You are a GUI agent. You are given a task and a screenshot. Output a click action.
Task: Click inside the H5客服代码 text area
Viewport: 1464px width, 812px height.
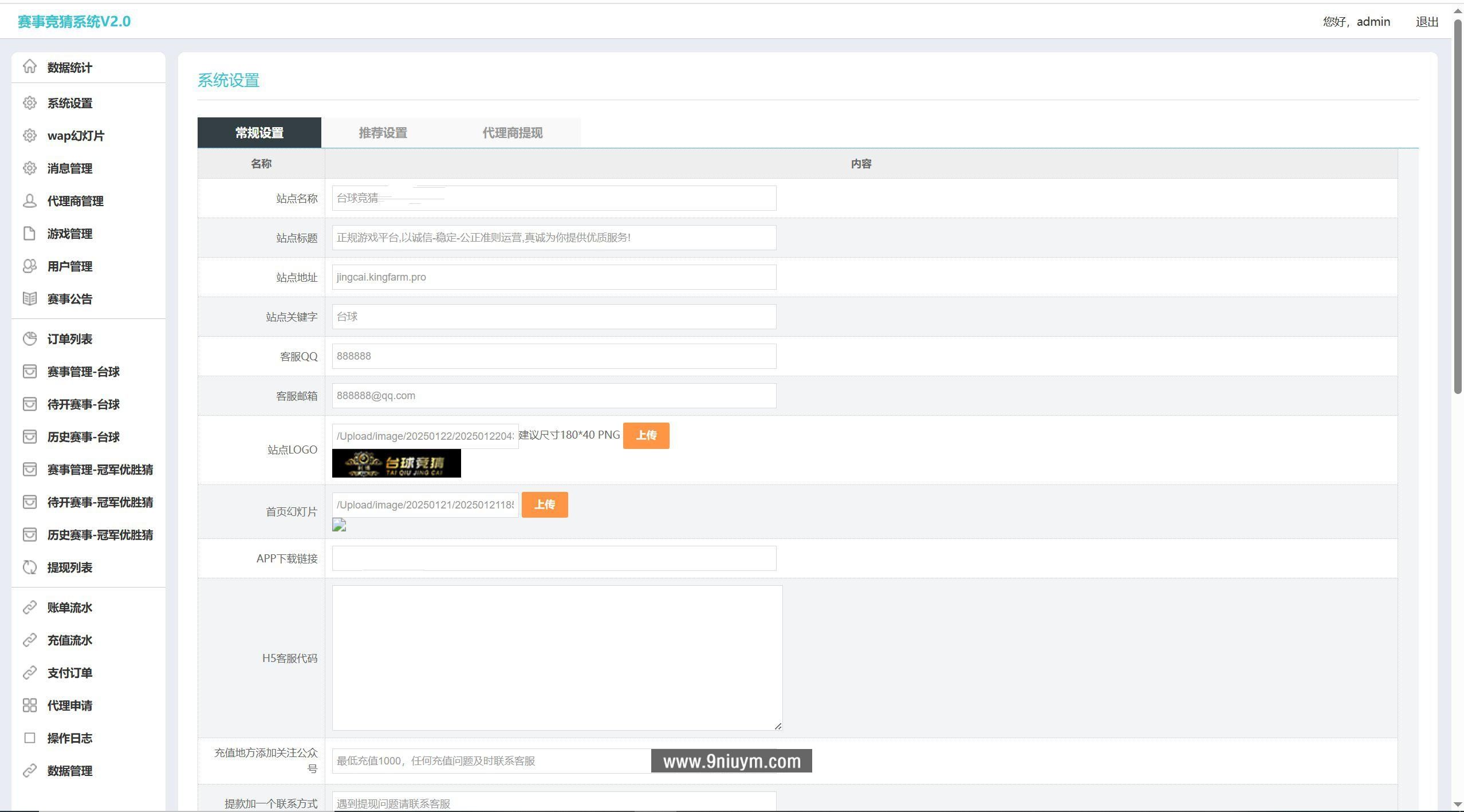[x=557, y=658]
